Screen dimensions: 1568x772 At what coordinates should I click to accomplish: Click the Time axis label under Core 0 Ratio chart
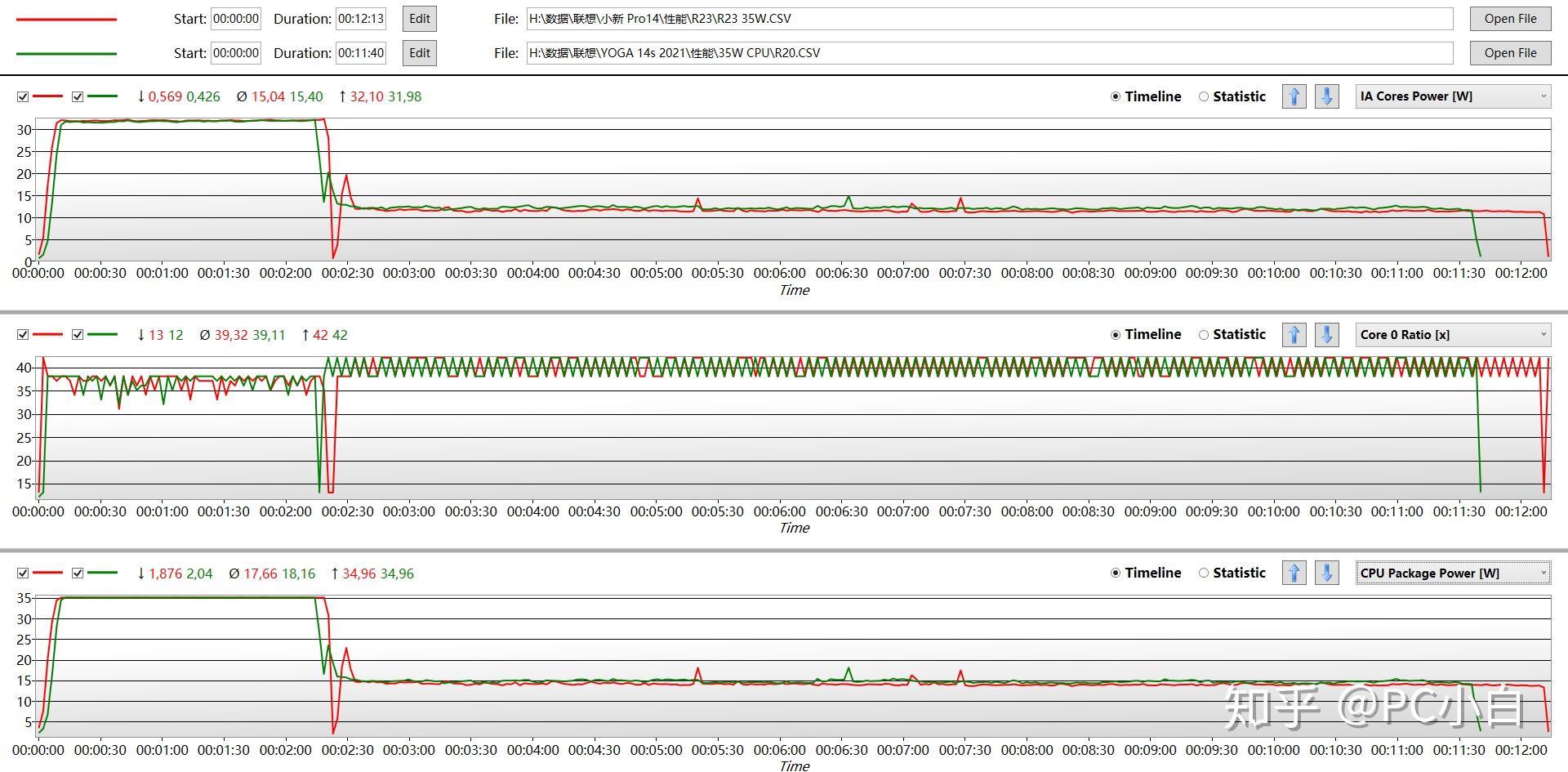point(795,528)
